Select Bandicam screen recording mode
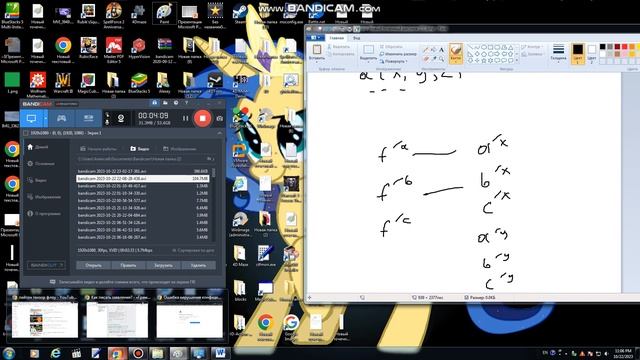640x360 pixels. [x=31, y=118]
